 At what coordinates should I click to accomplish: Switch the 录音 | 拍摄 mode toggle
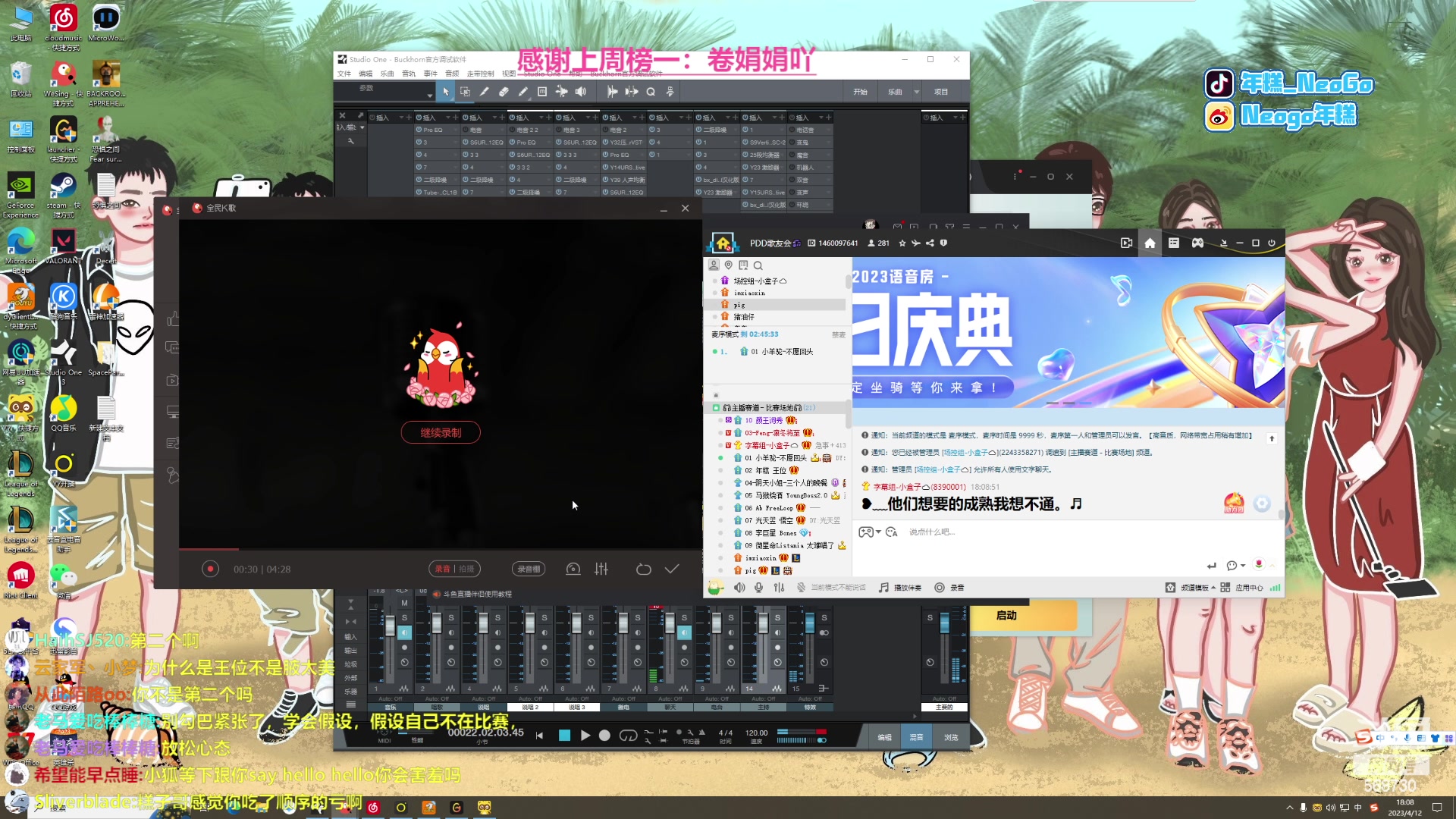click(455, 569)
